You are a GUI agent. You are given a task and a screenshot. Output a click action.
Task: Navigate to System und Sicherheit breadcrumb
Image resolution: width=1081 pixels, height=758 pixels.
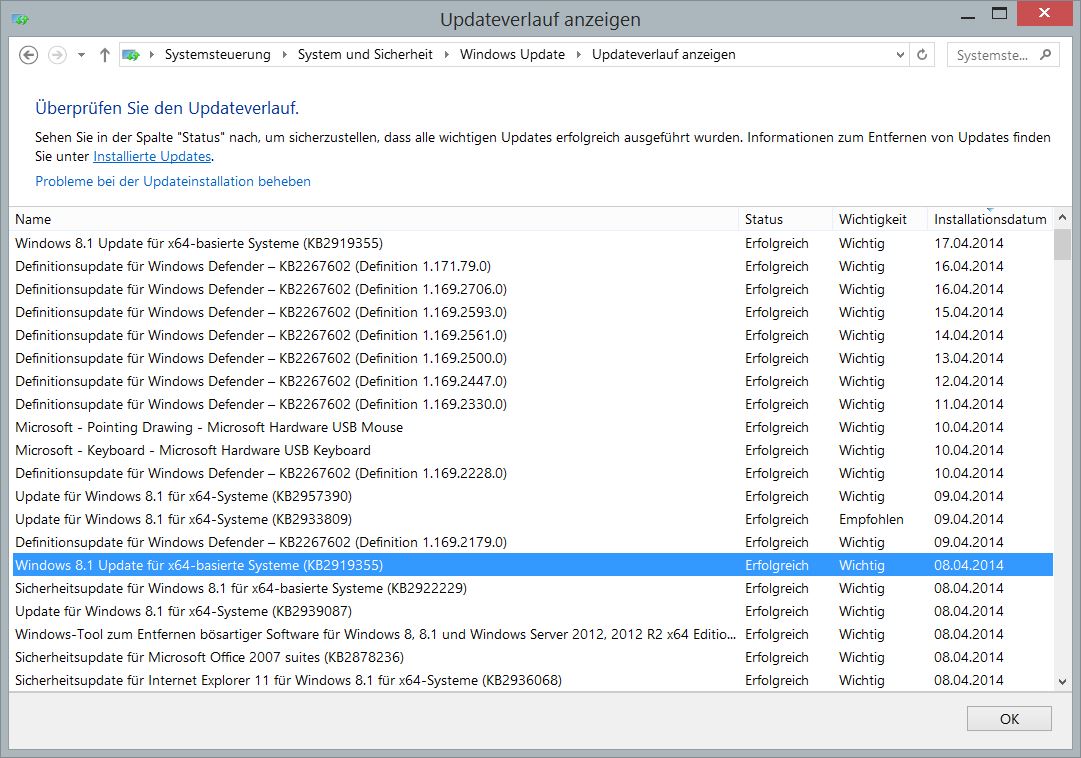(365, 54)
